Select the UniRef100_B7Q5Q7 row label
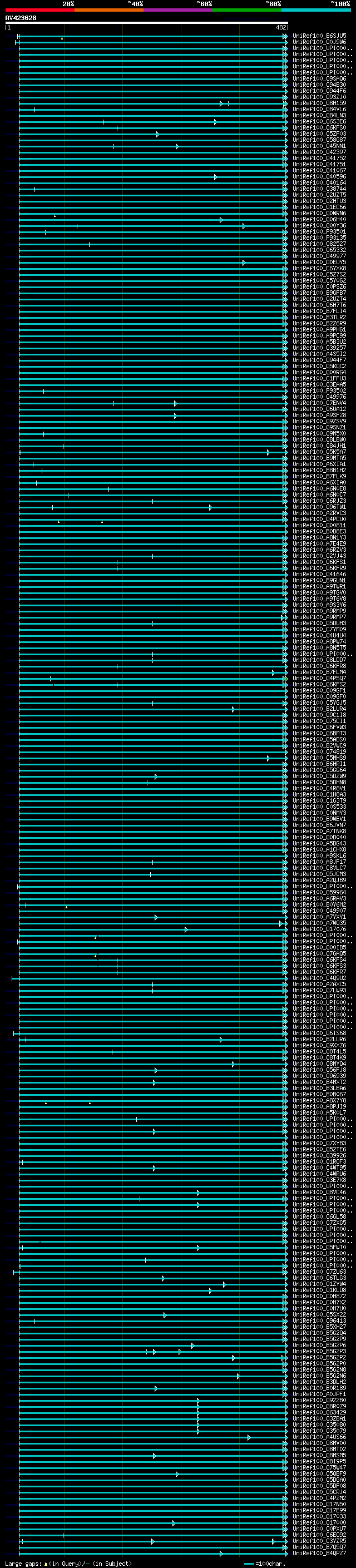Image resolution: width=356 pixels, height=1568 pixels. pos(319,1547)
